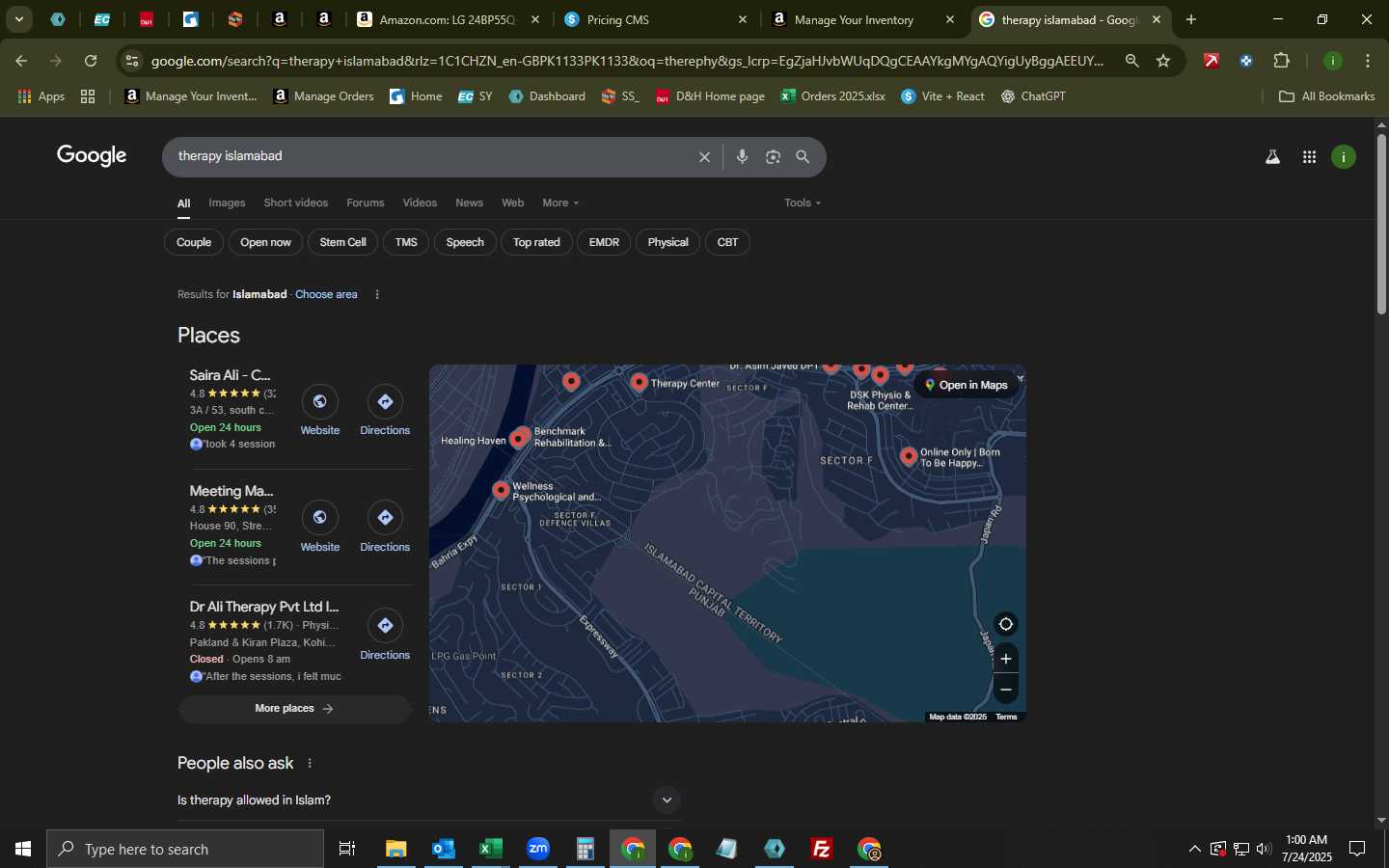
Task: Switch to Videos results tab
Action: click(x=420, y=203)
